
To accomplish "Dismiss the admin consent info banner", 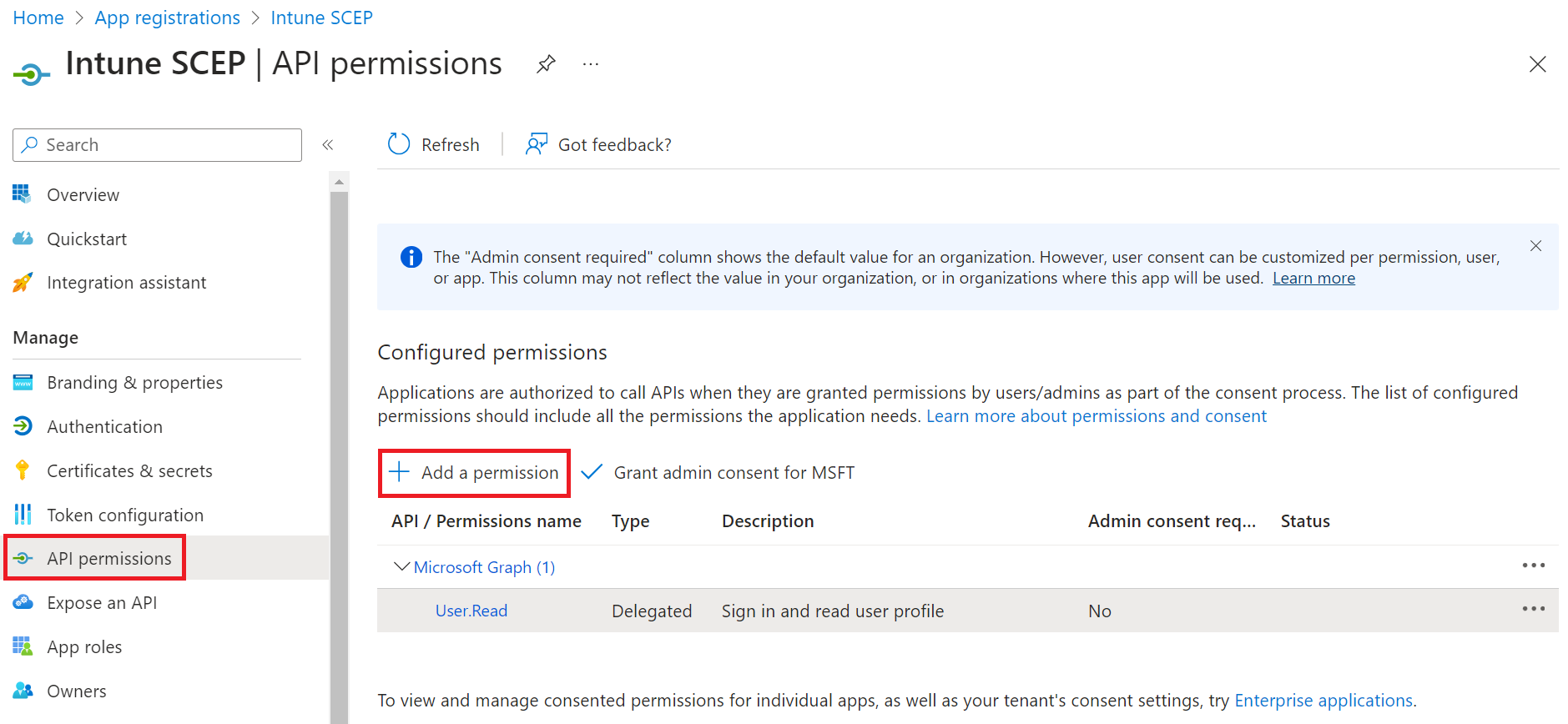I will pos(1535,246).
